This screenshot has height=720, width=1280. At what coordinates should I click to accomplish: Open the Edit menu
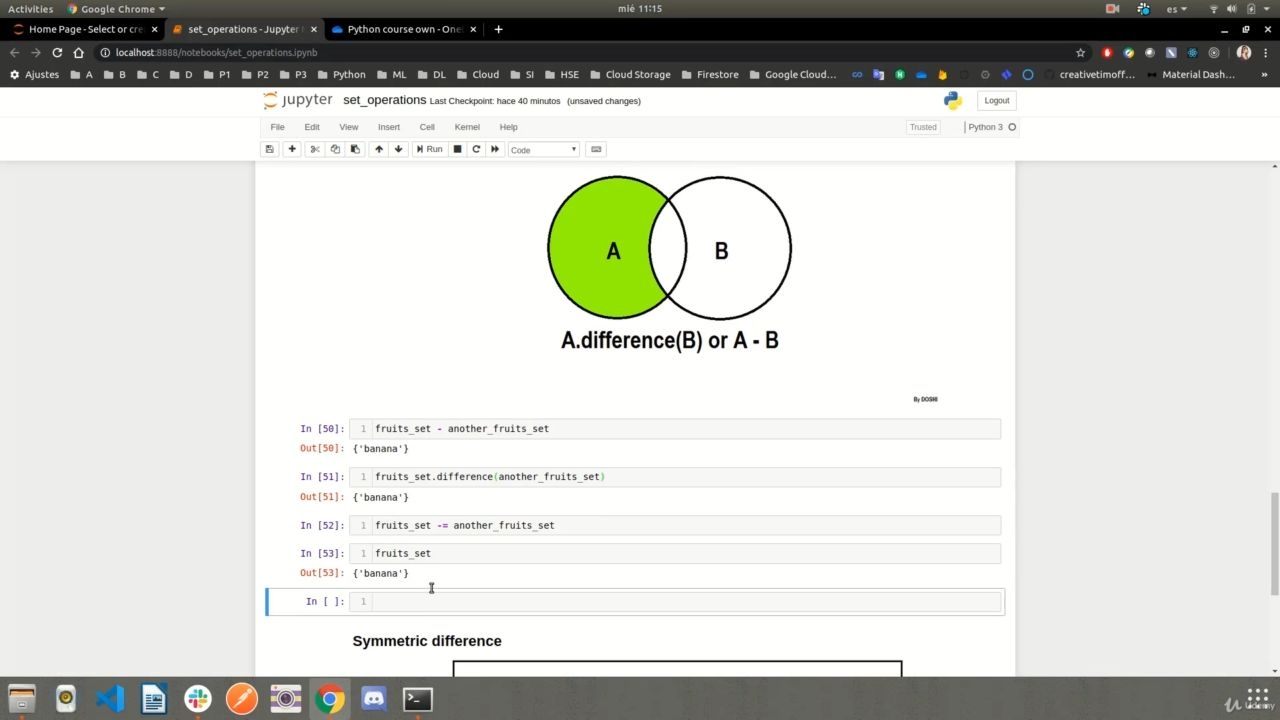pyautogui.click(x=312, y=127)
